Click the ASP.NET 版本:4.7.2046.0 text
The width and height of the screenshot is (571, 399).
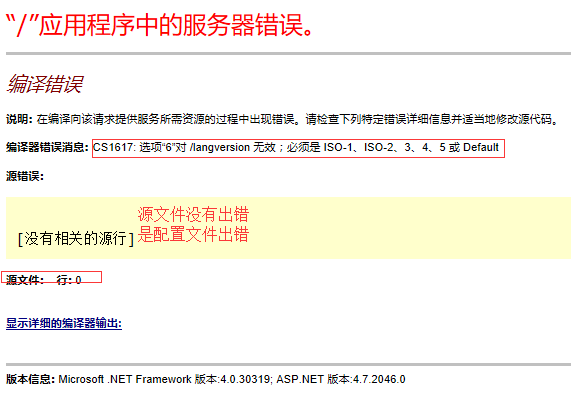341,379
